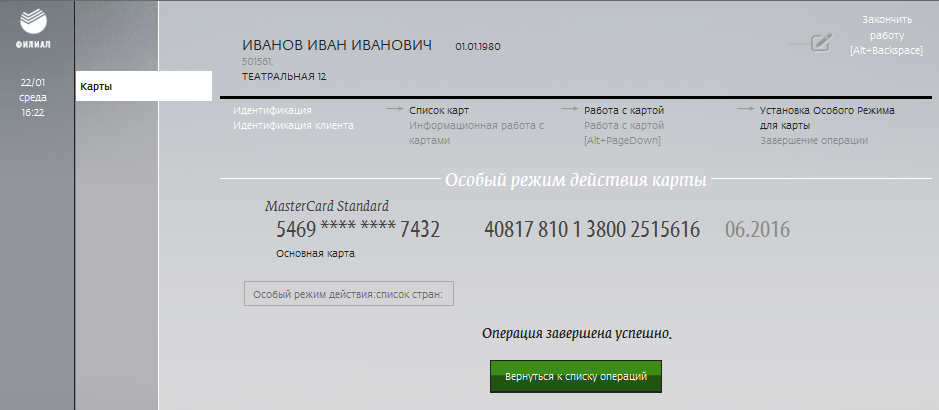Click weekday среда in sidebar
Viewport: 939px width, 410px height.
pos(34,98)
